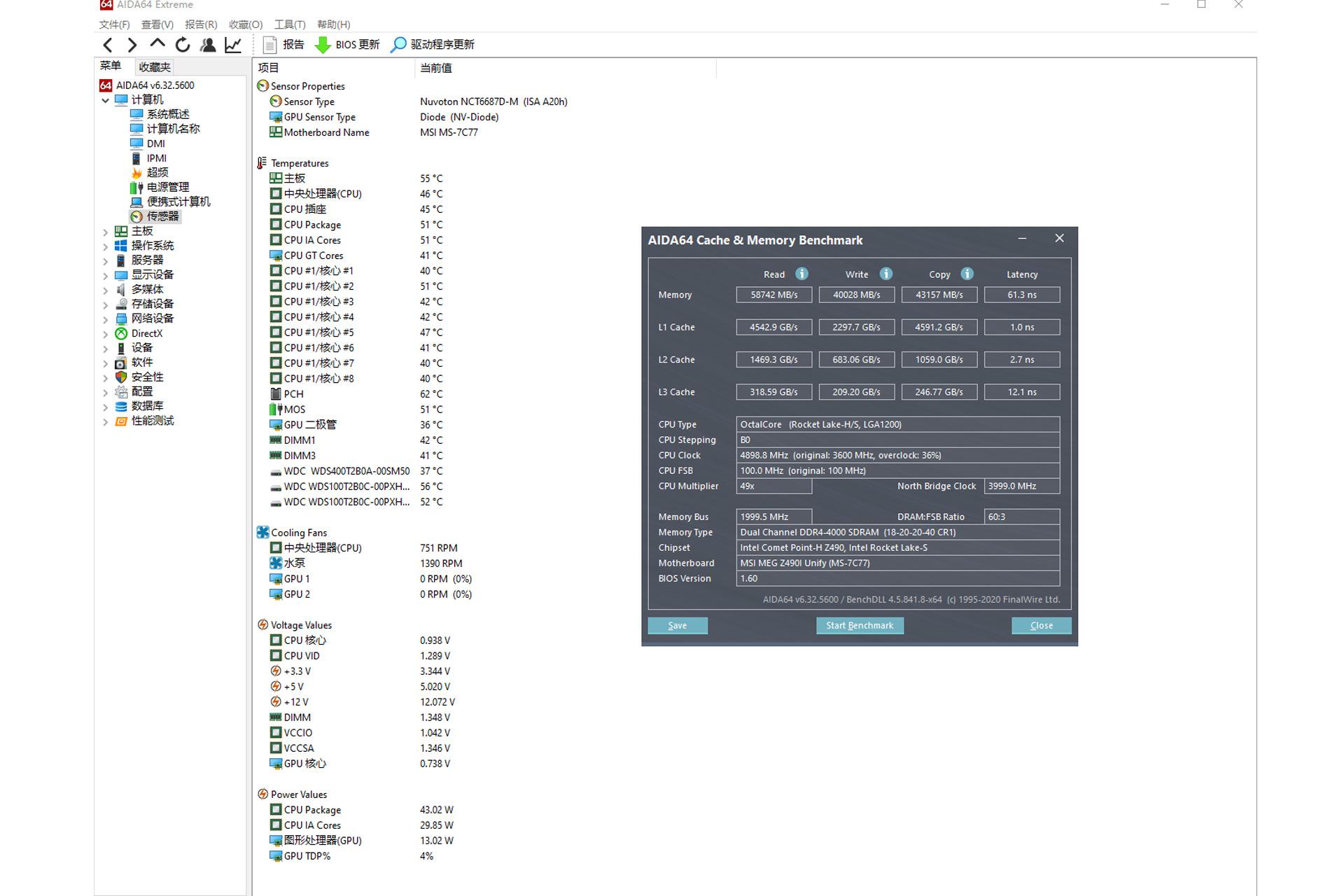The image size is (1344, 896).
Task: Open the 帮助(H) menu
Action: coord(334,24)
